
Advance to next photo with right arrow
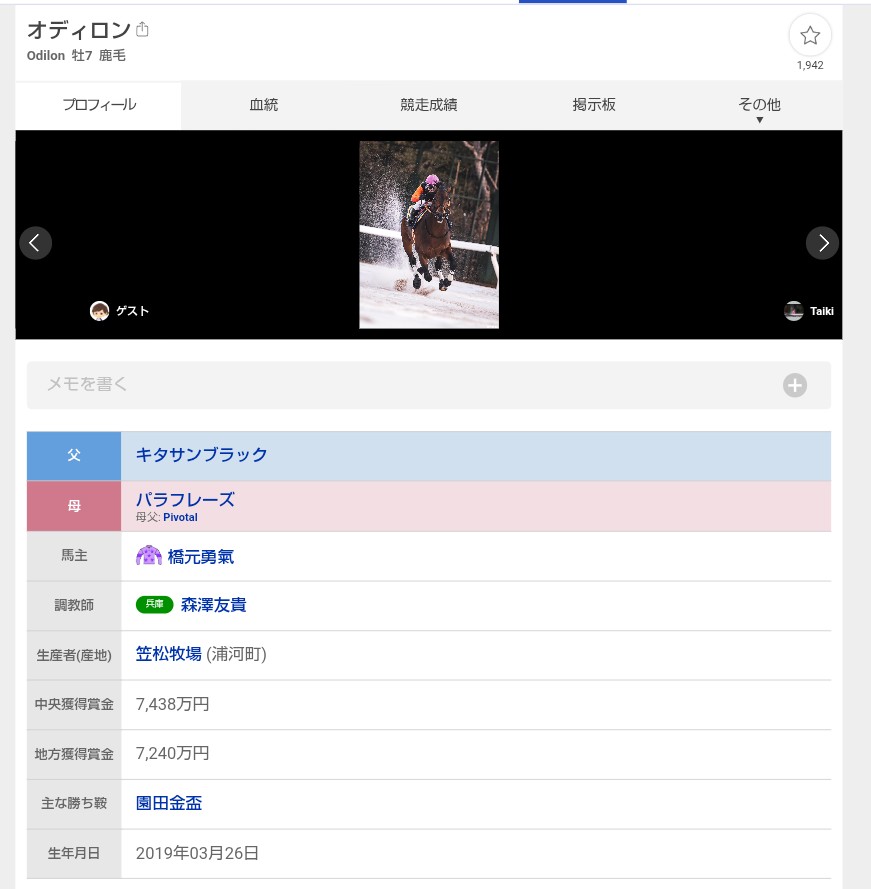point(822,242)
